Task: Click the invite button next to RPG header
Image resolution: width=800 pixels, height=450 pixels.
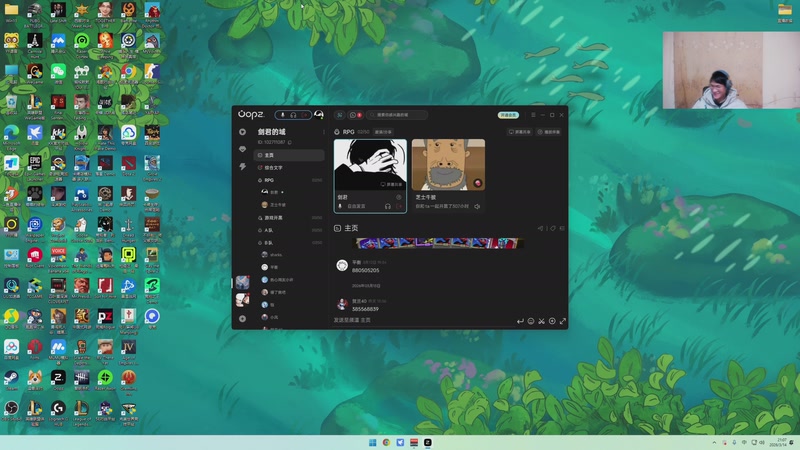Action: [384, 132]
